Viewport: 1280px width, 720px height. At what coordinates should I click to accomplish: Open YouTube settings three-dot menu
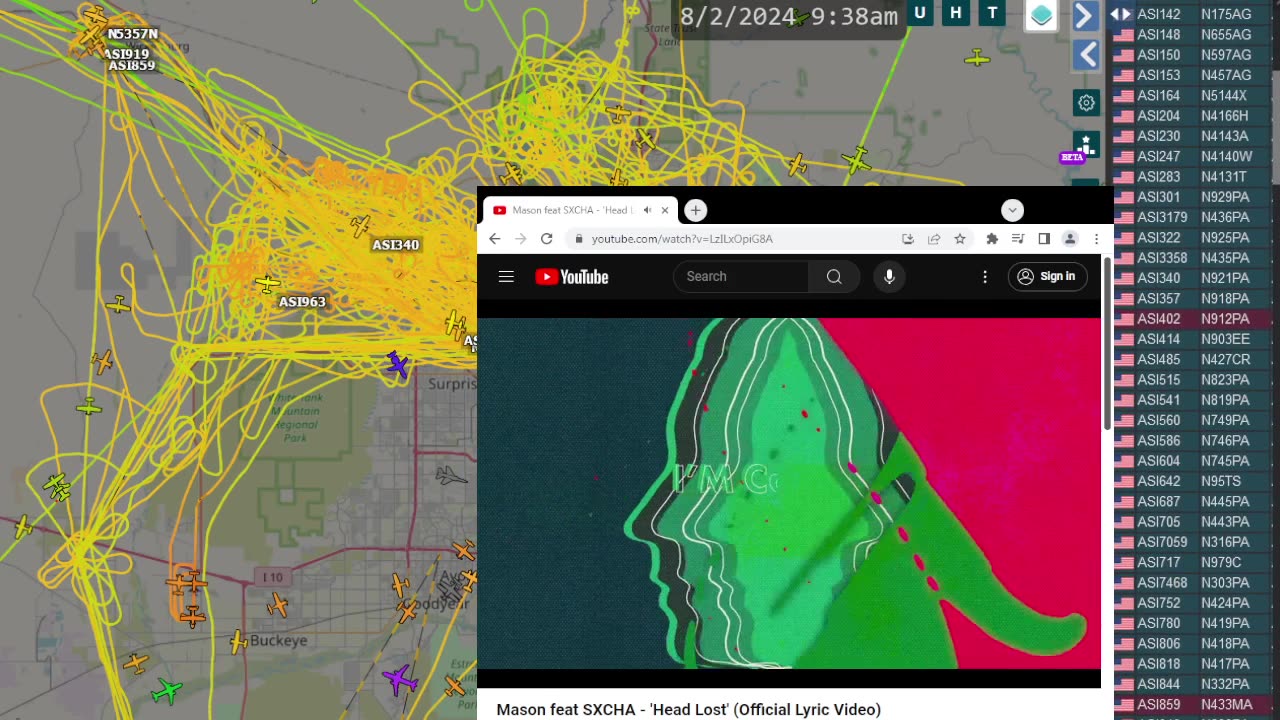(x=985, y=277)
